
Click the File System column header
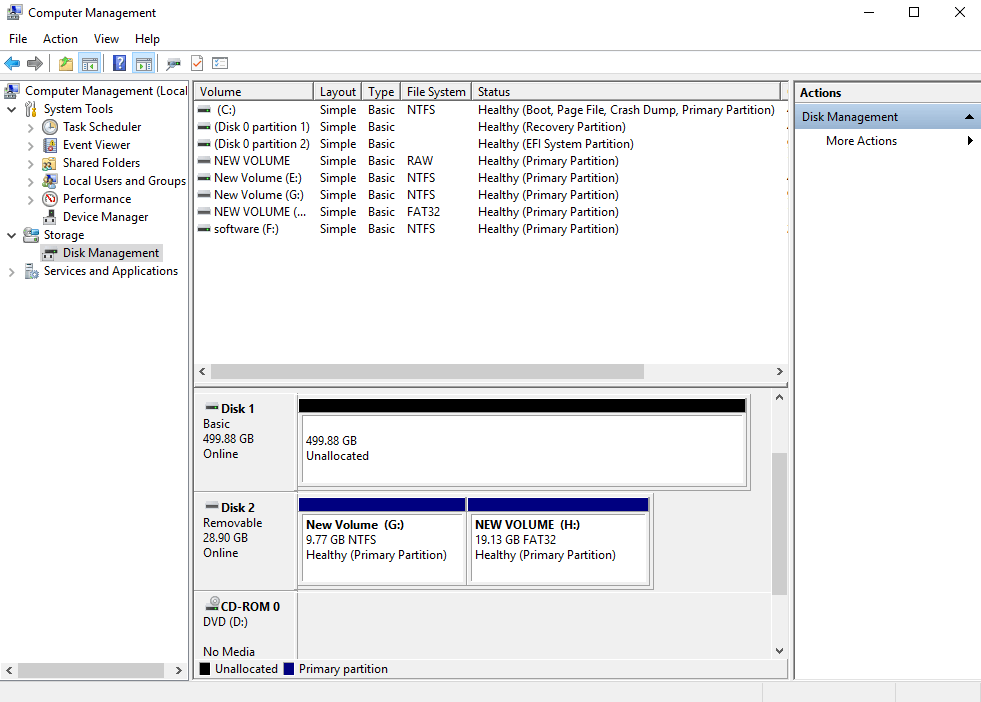[435, 92]
